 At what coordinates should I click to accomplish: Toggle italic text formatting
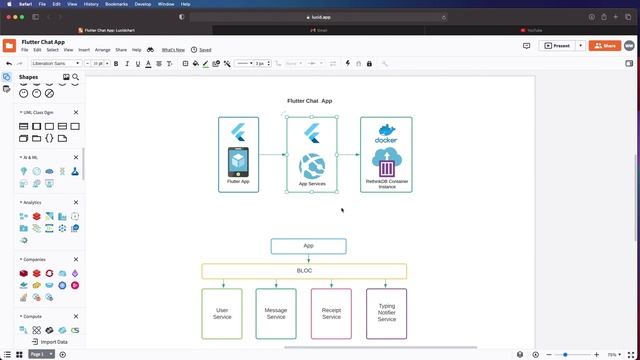pos(127,64)
